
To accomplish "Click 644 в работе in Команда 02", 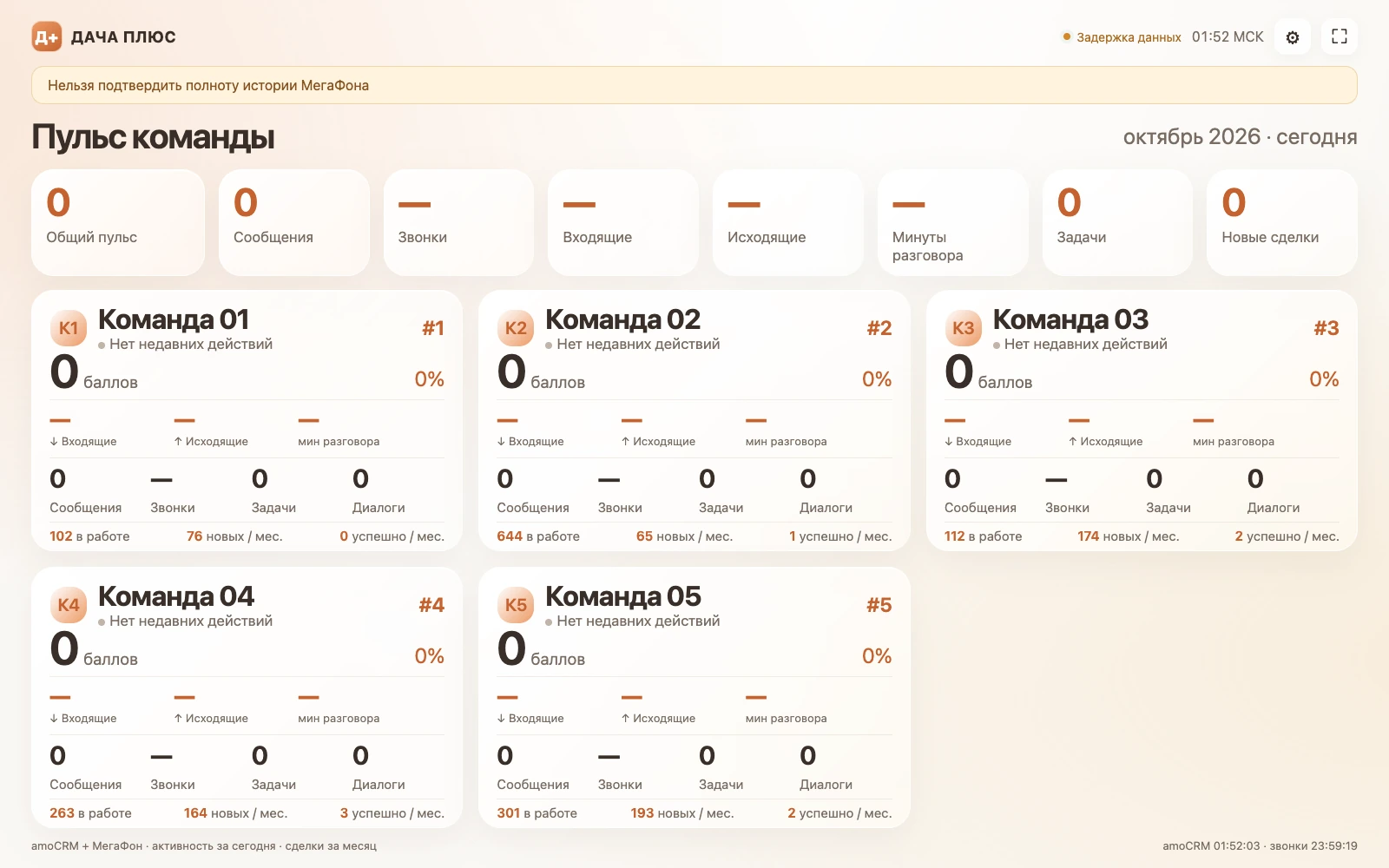I will pyautogui.click(x=538, y=536).
